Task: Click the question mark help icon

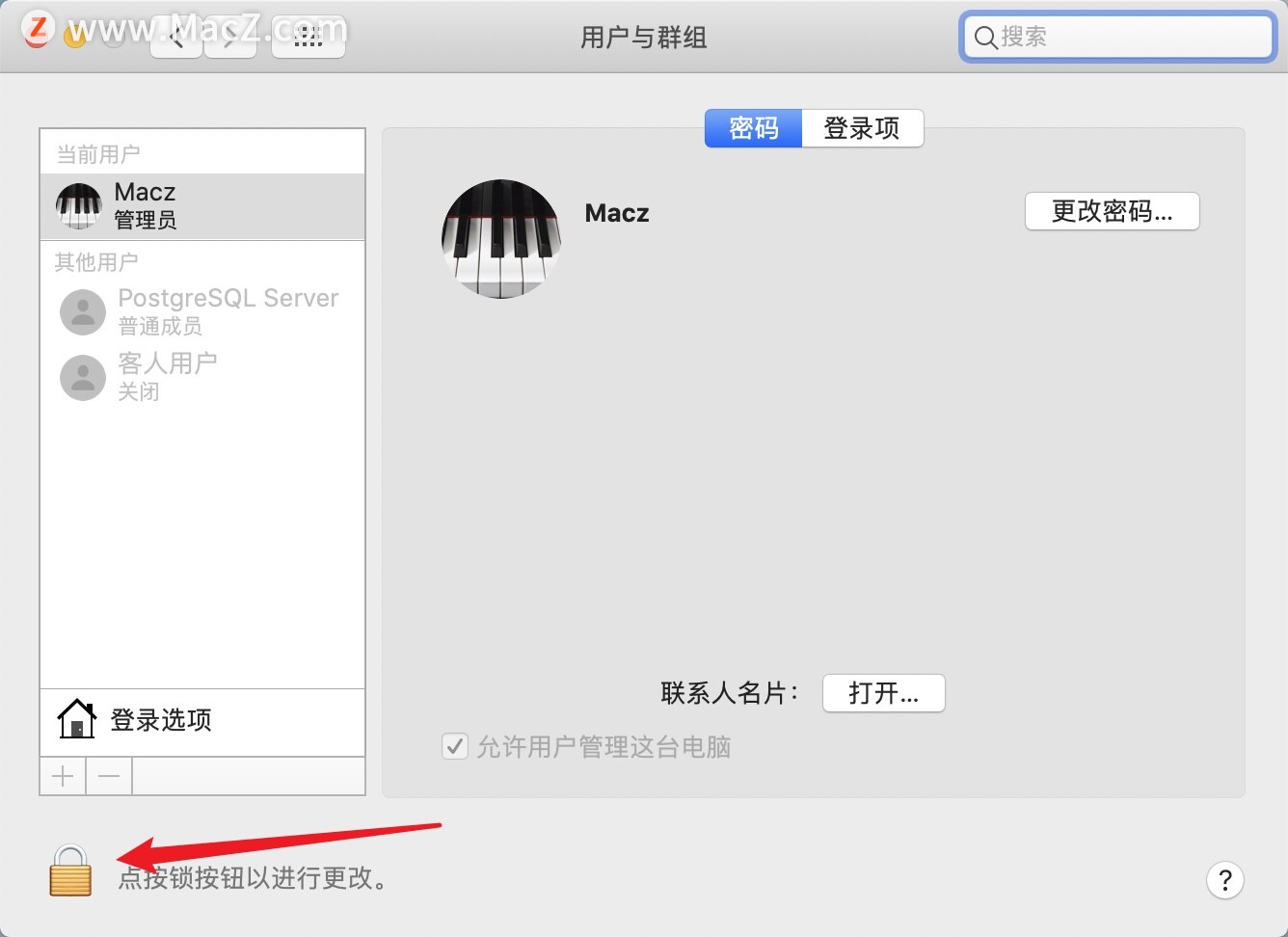Action: pyautogui.click(x=1225, y=880)
